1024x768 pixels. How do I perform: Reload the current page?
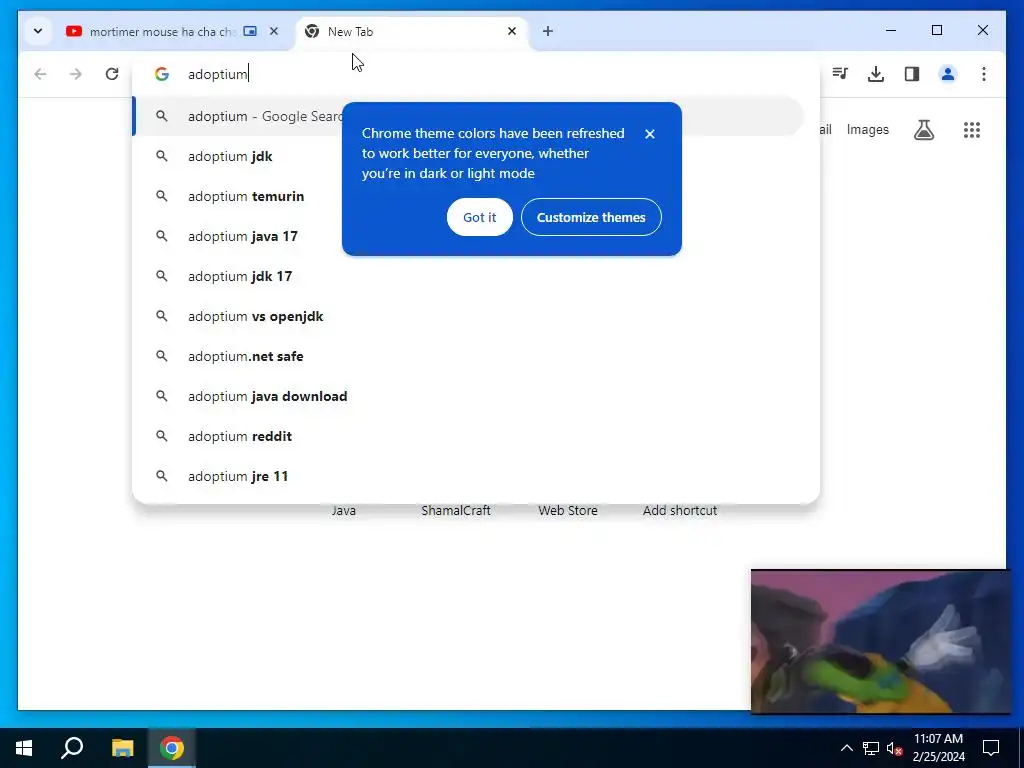pos(112,74)
